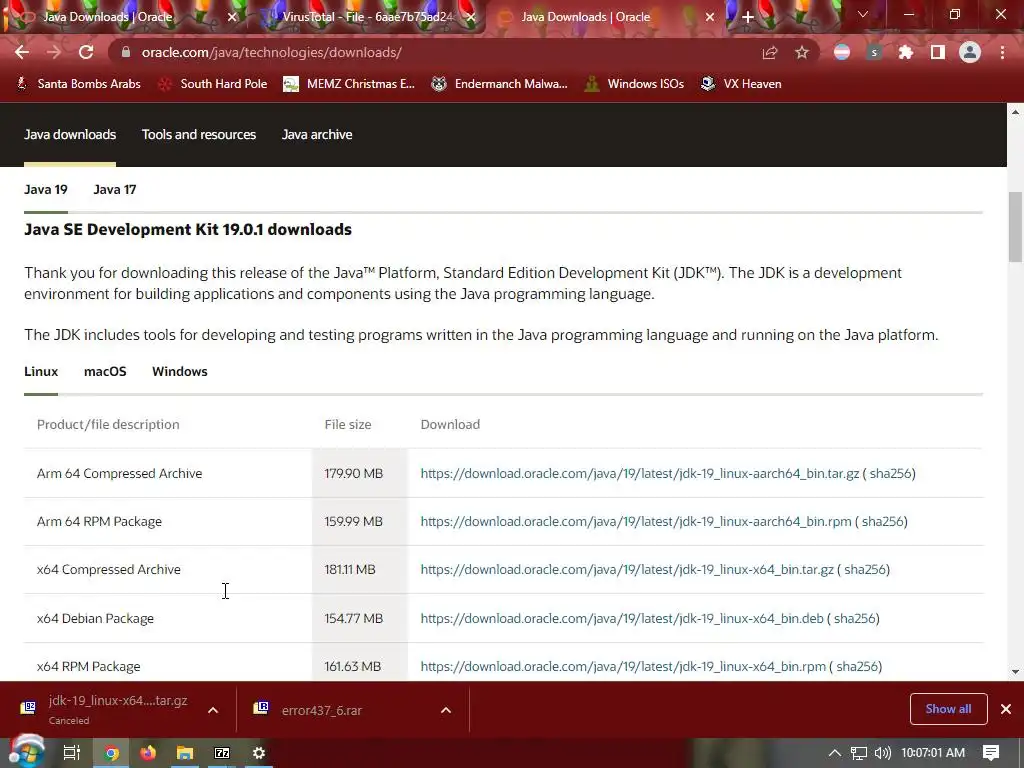The image size is (1024, 768).
Task: Click the scrollbar down arrow
Action: pyautogui.click(x=1015, y=671)
